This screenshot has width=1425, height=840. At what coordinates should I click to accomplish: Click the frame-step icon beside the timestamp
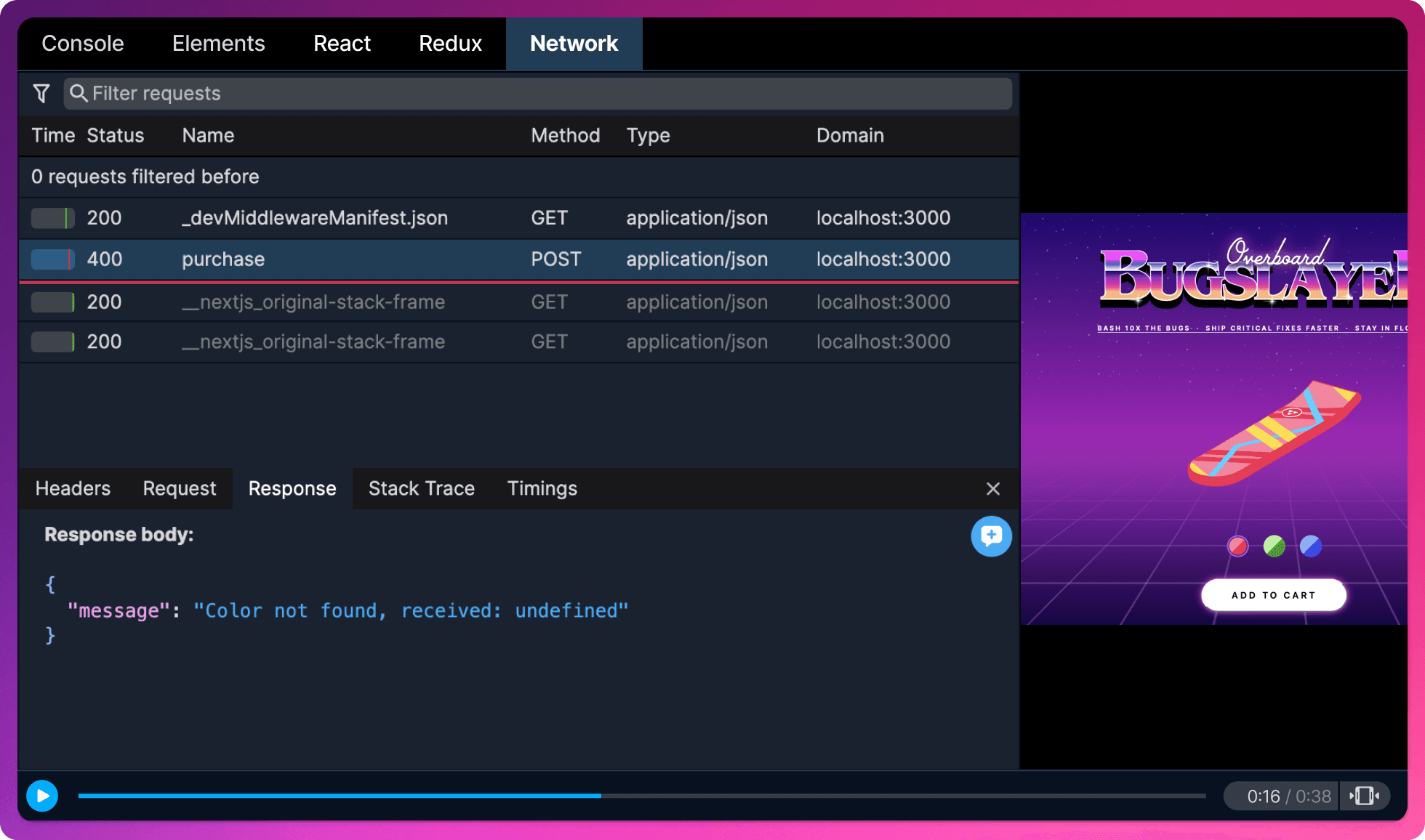click(x=1365, y=796)
